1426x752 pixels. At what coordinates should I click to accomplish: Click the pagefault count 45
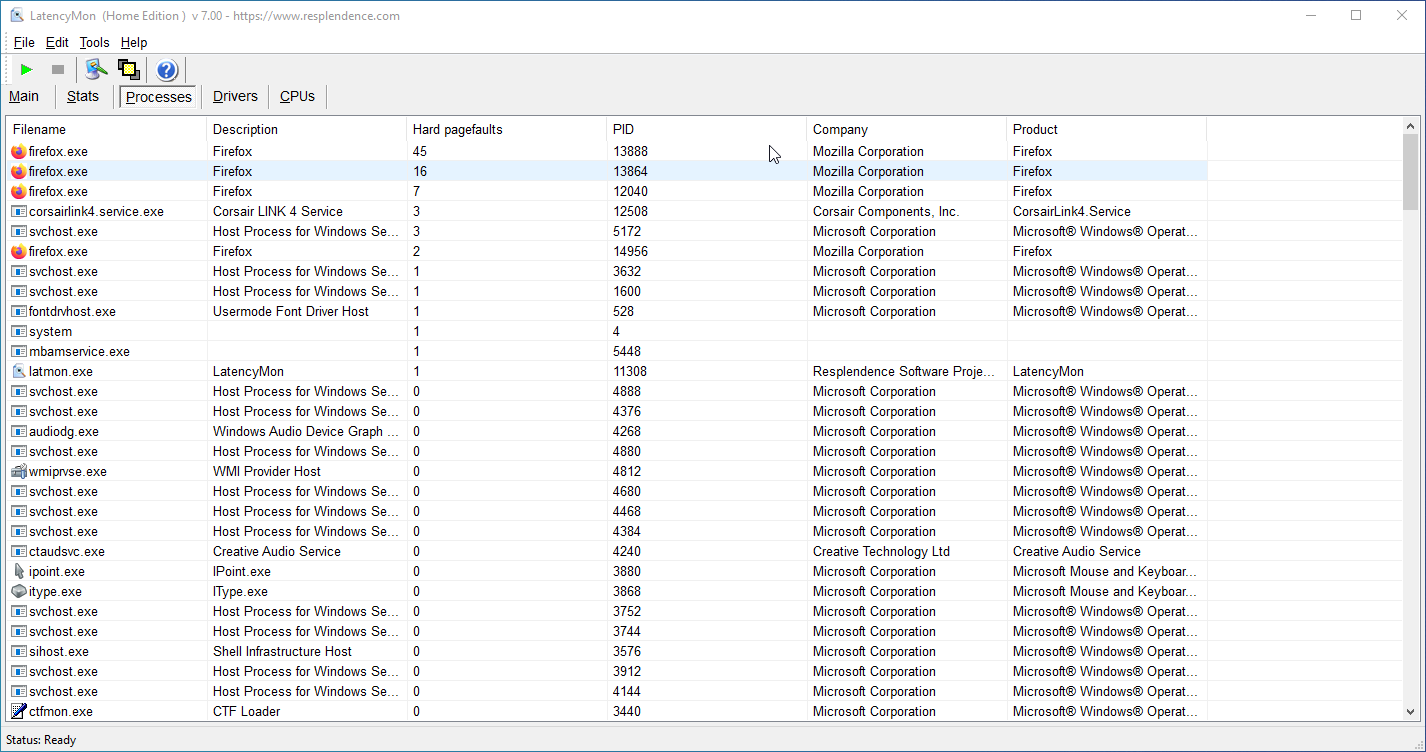pos(420,152)
